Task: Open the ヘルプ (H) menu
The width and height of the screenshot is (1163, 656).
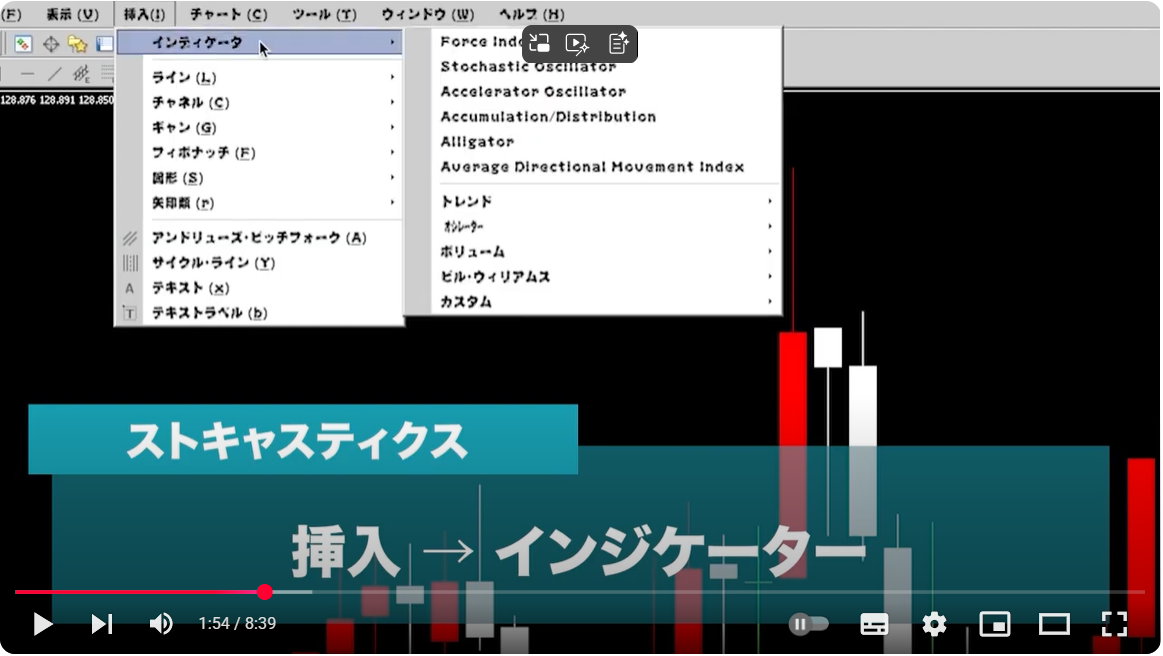Action: (x=531, y=14)
